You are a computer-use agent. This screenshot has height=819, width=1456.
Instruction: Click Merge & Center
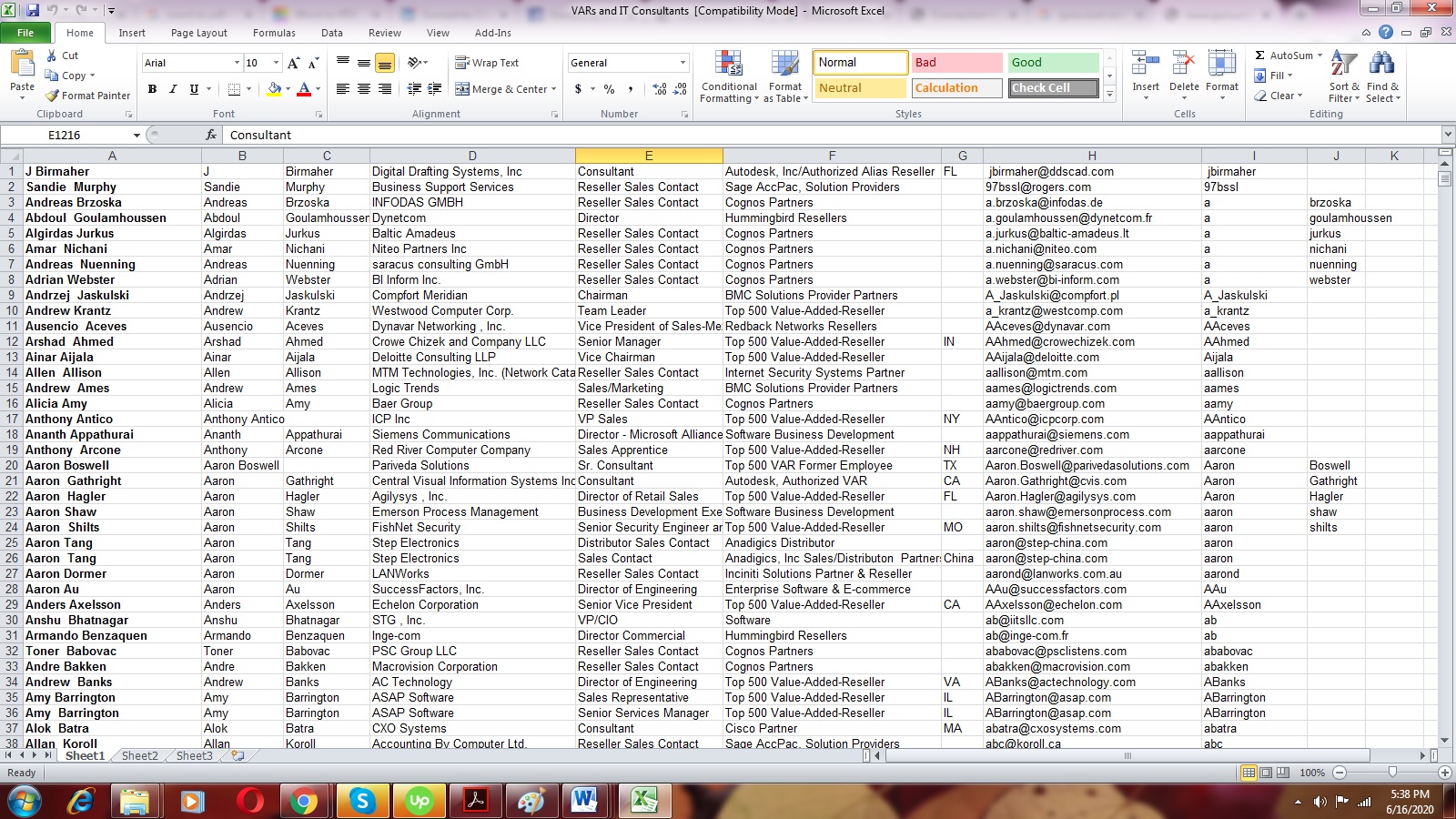(x=501, y=89)
